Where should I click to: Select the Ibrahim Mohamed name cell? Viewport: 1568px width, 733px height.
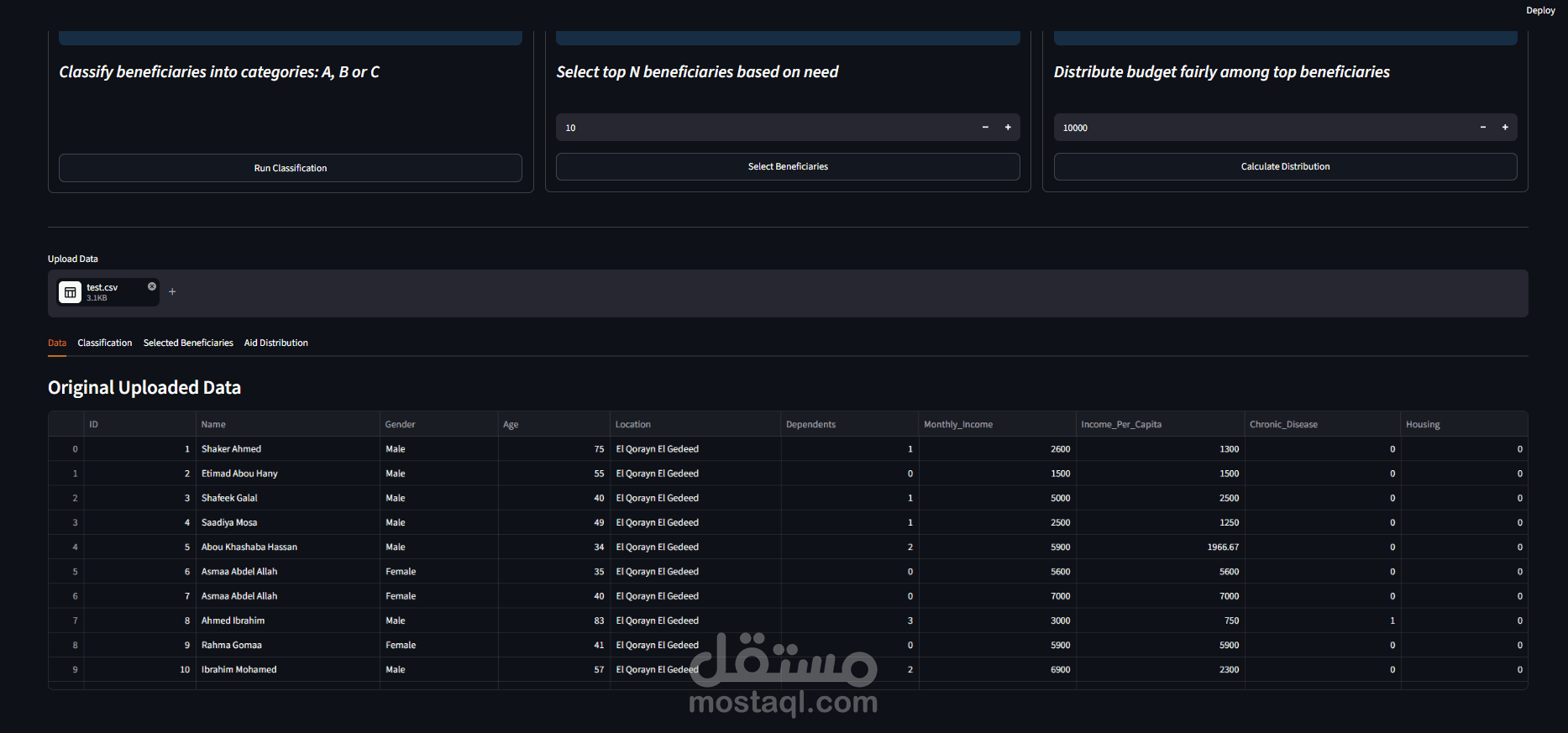(288, 669)
